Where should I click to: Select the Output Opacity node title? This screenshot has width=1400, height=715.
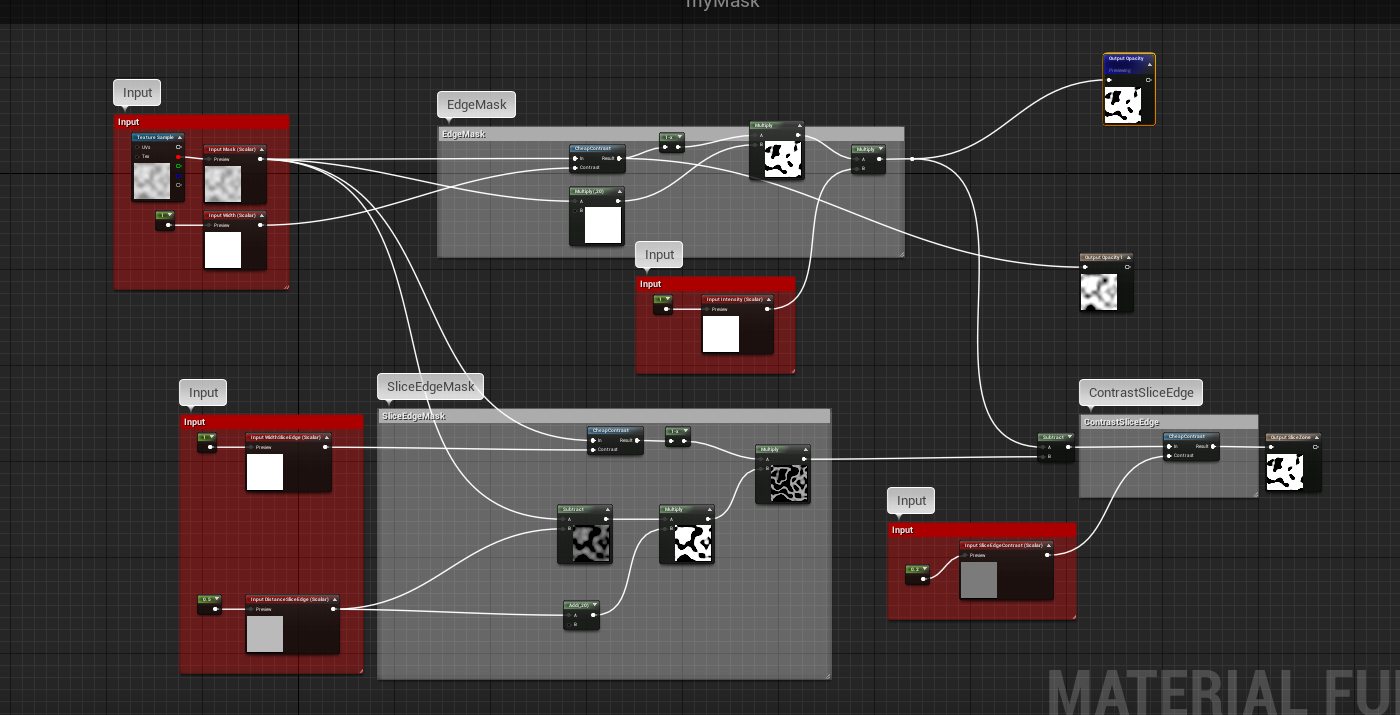coord(1126,59)
